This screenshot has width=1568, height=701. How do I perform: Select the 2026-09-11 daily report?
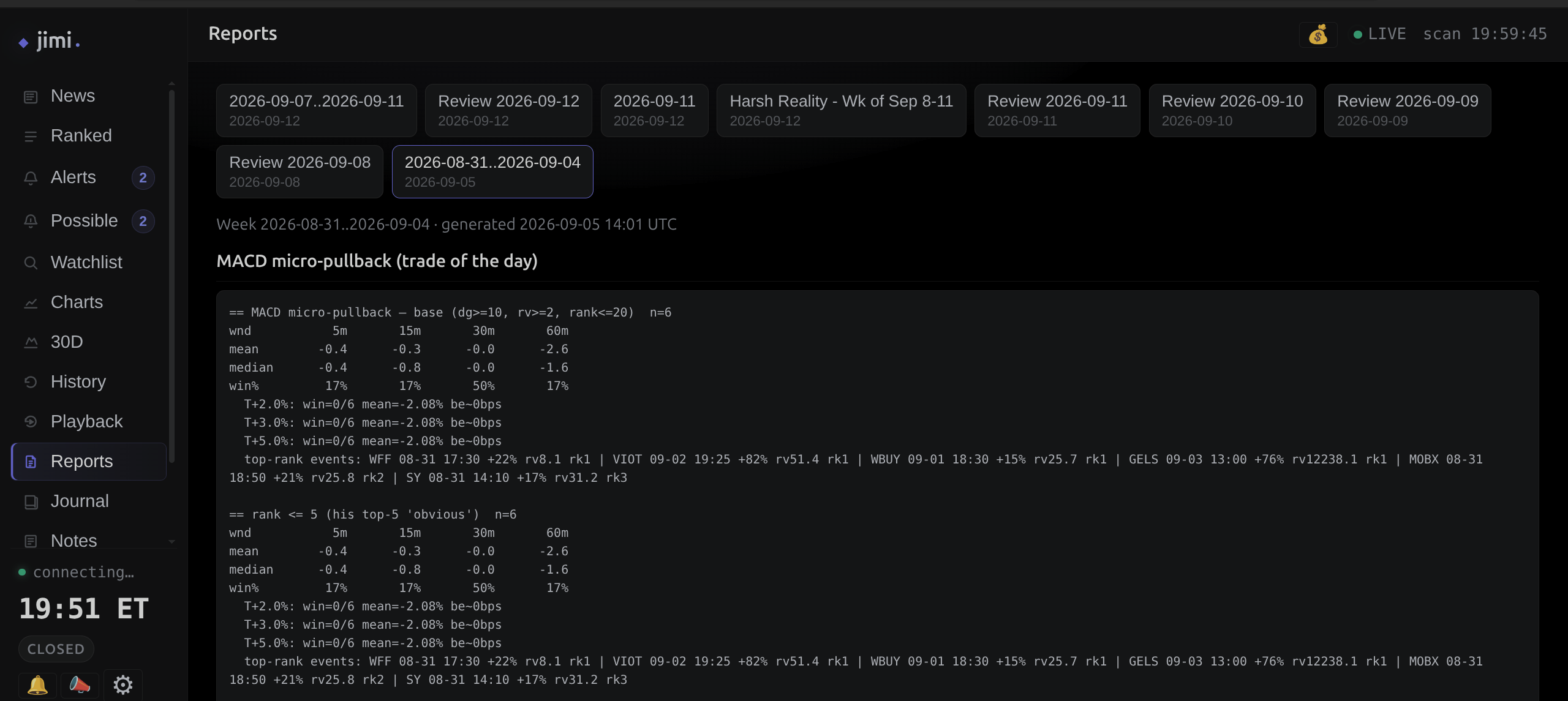654,110
